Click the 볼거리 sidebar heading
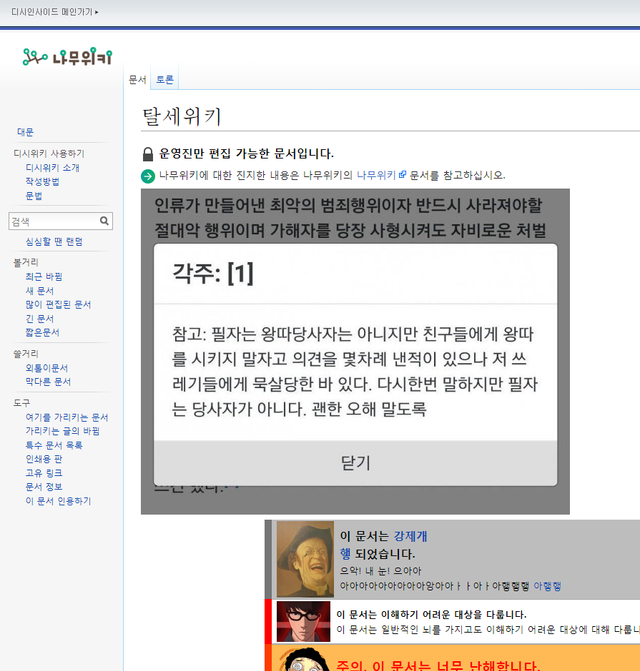The height and width of the screenshot is (671, 640). (26, 262)
